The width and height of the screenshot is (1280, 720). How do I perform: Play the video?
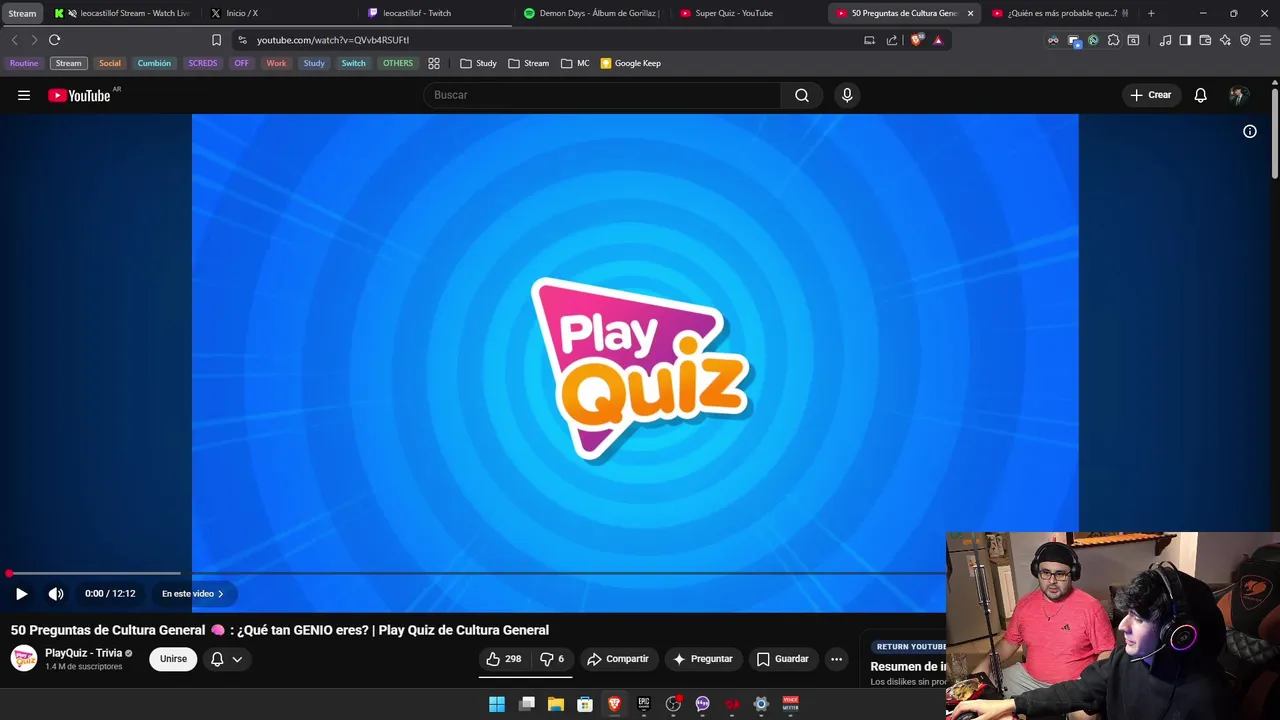tap(21, 593)
